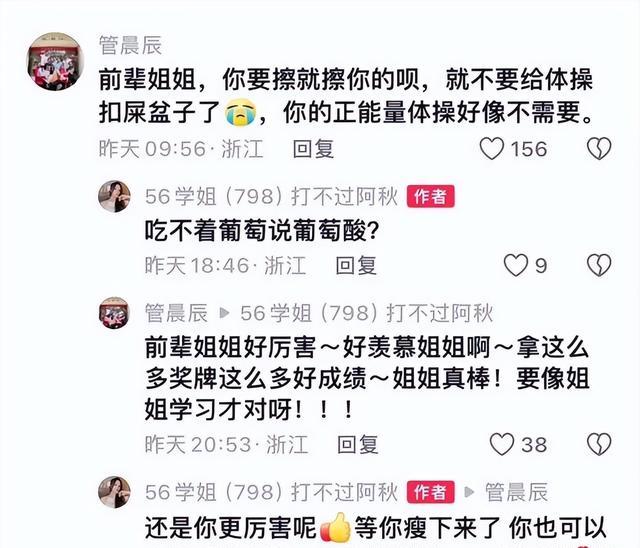
Task: Like the comment with 156 likes
Action: (x=492, y=149)
